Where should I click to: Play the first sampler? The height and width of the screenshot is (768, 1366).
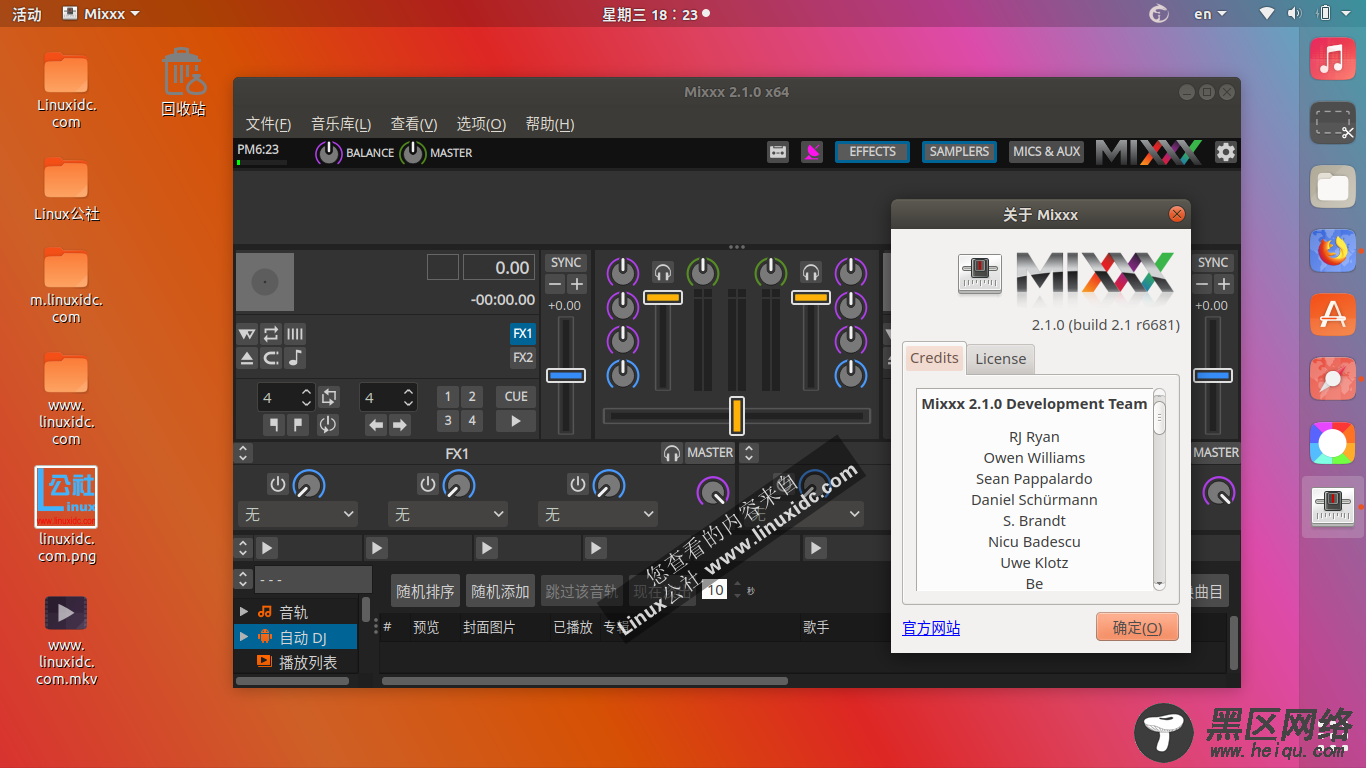(x=267, y=548)
